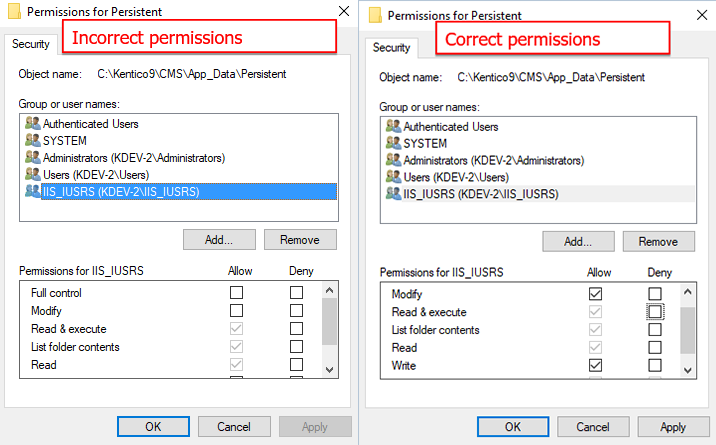Click down arrow of right permissions scrollbar
Screen dimensions: 716x445
[688, 370]
